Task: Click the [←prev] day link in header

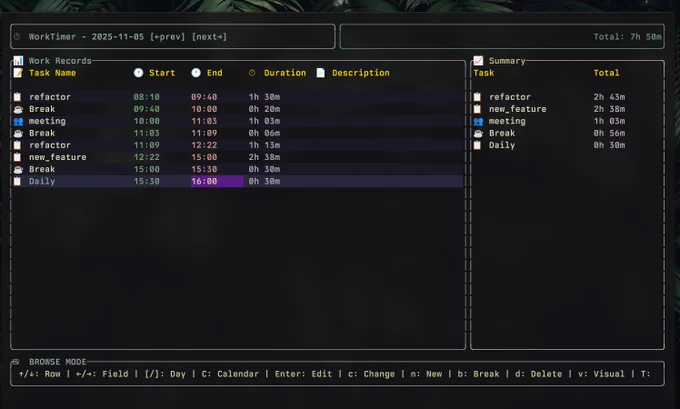Action: (167, 37)
